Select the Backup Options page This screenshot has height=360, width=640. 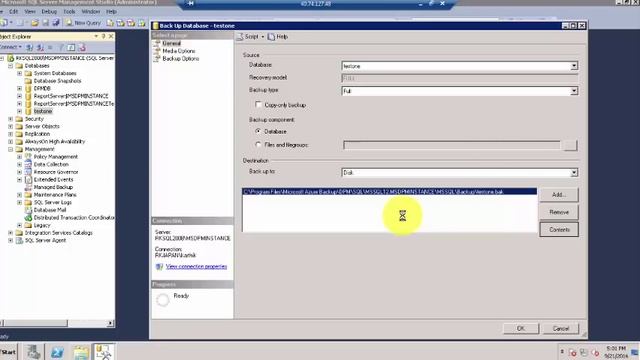tap(181, 59)
